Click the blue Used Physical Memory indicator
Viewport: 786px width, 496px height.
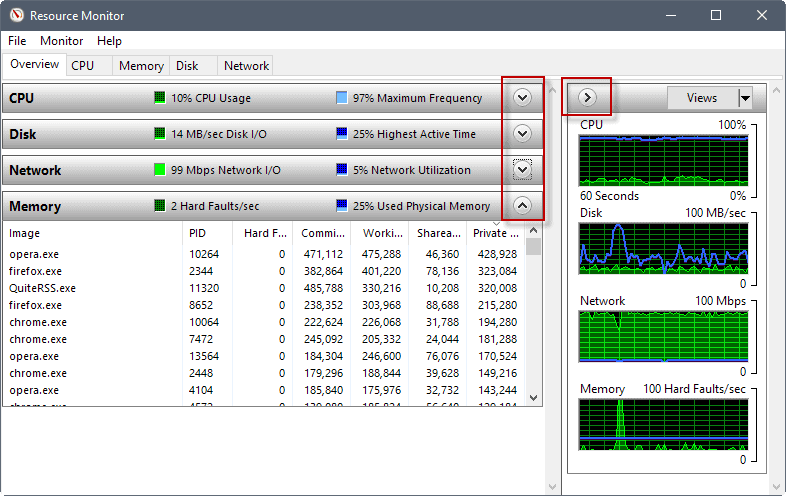pos(342,206)
